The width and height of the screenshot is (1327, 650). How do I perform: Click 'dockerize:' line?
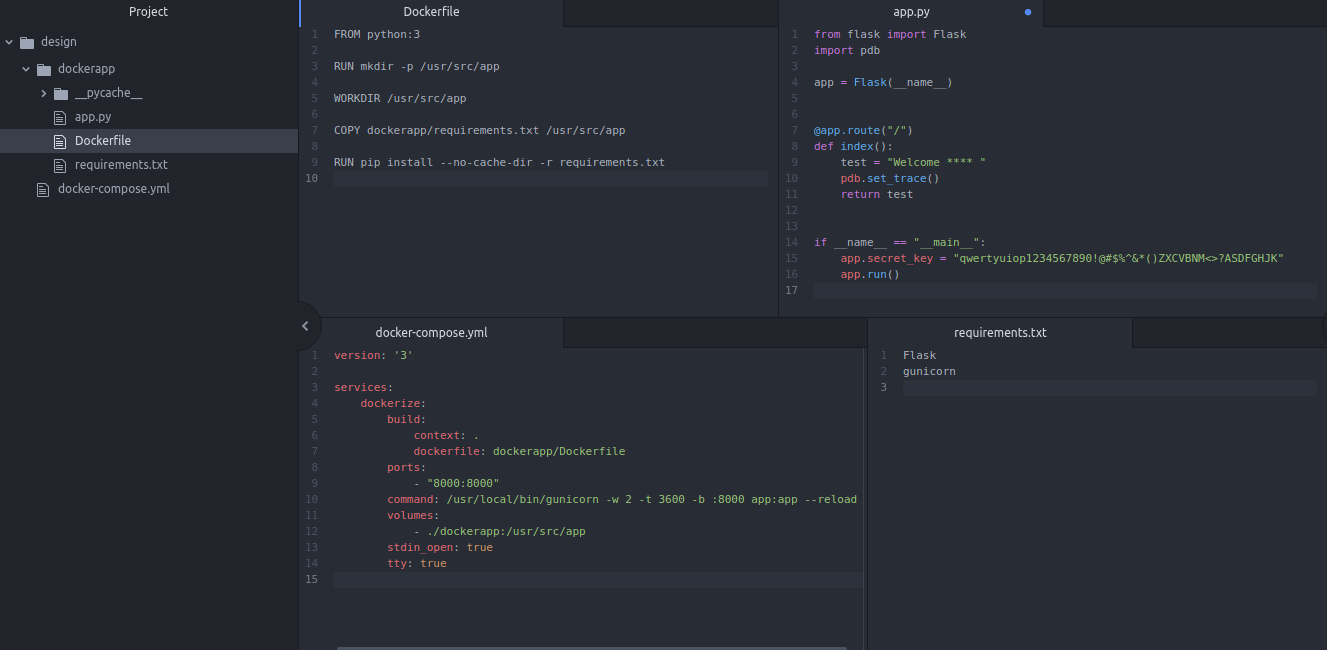tap(394, 403)
